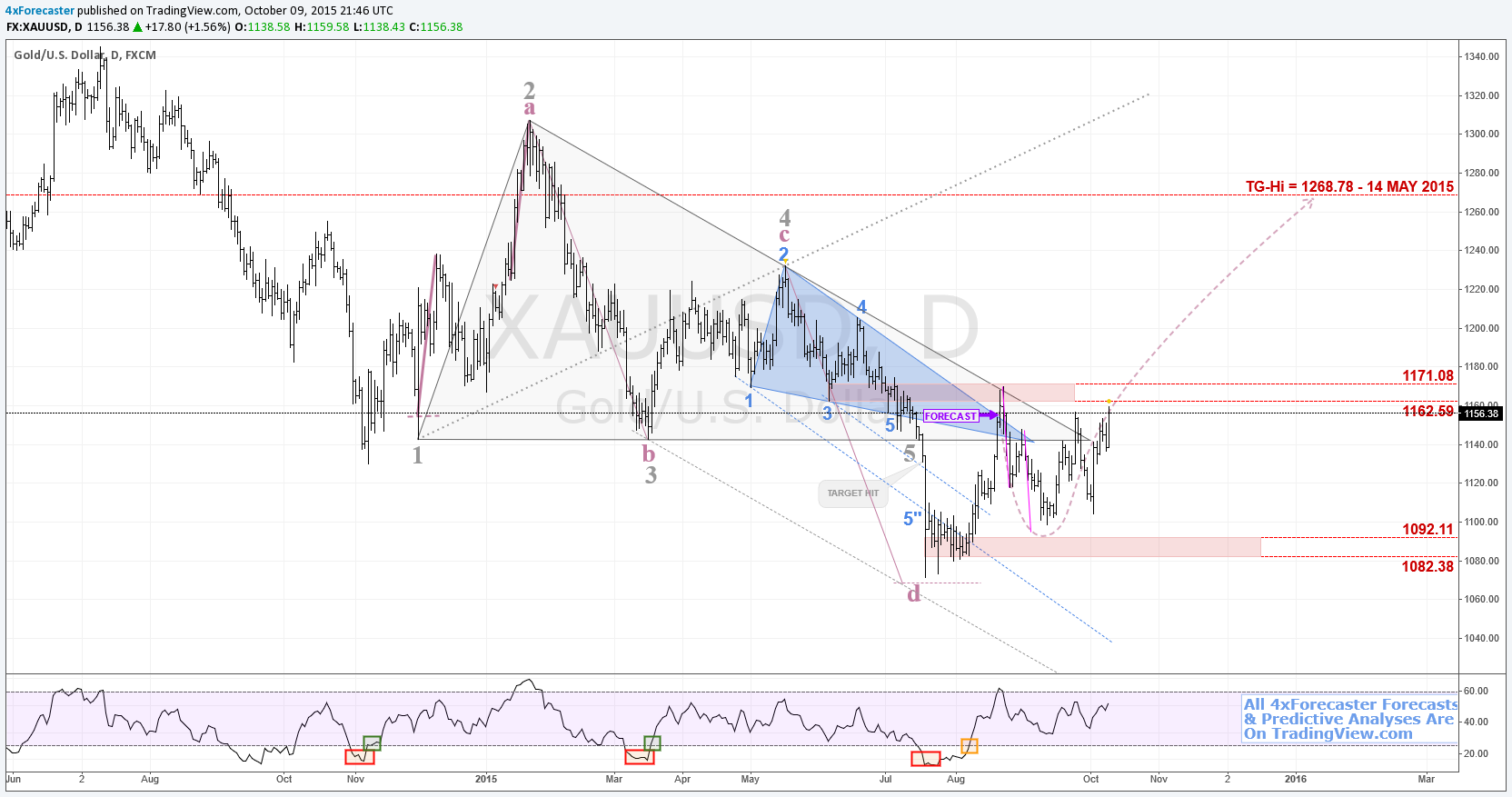Click the Jul time axis label
The width and height of the screenshot is (1512, 797).
pos(886,779)
